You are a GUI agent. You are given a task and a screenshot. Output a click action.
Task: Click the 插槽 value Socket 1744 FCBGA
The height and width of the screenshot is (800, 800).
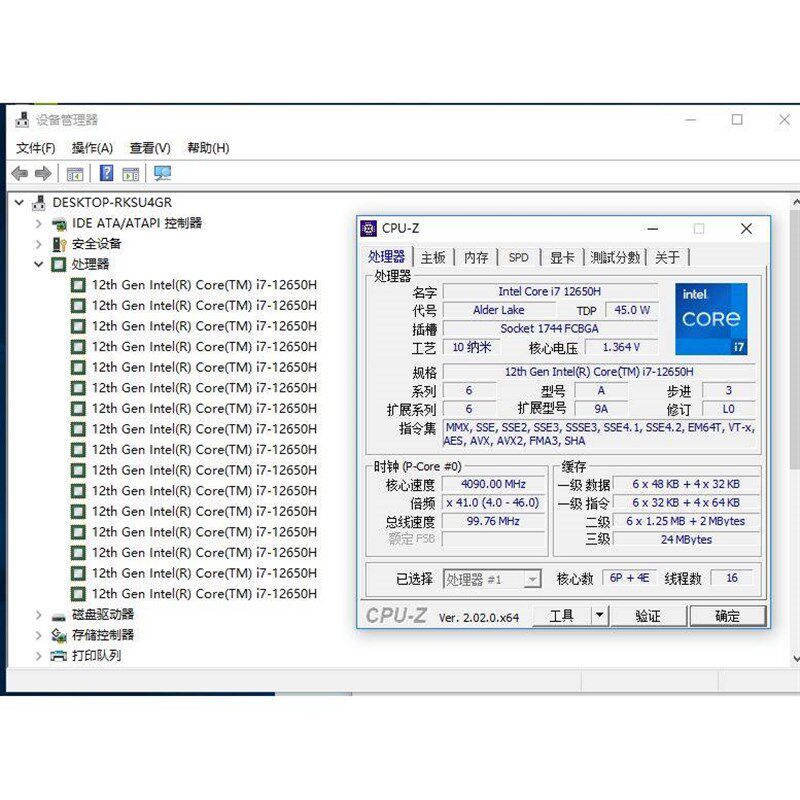(550, 328)
